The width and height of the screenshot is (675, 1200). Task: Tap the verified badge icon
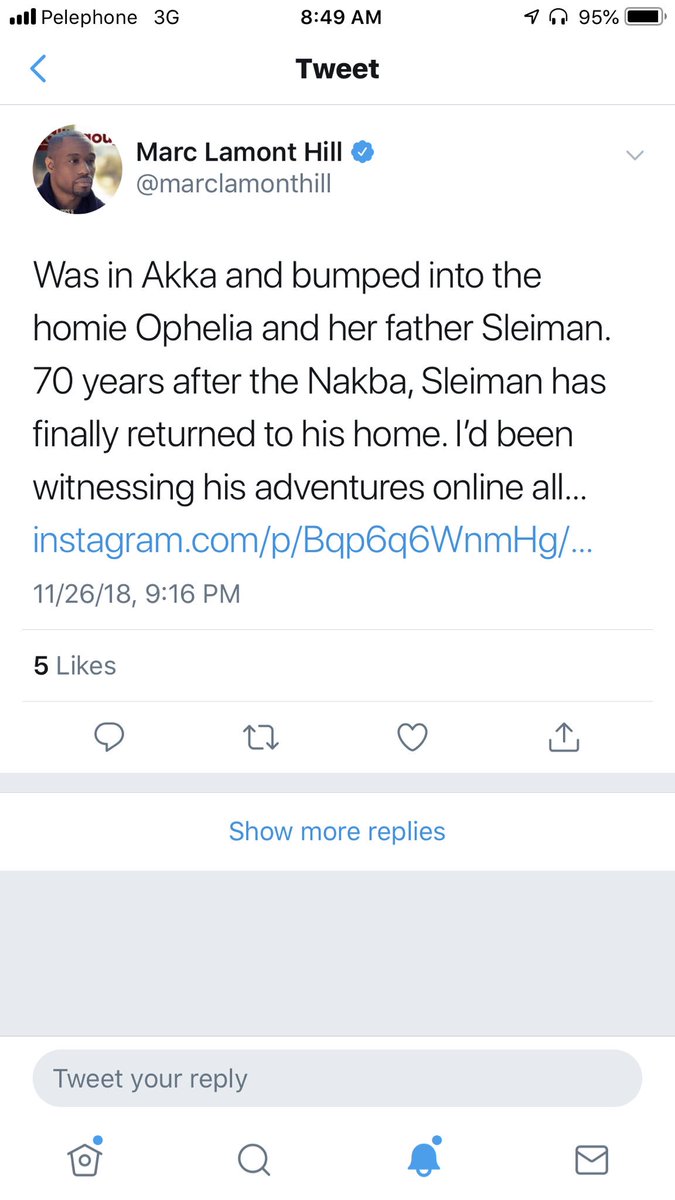point(363,152)
